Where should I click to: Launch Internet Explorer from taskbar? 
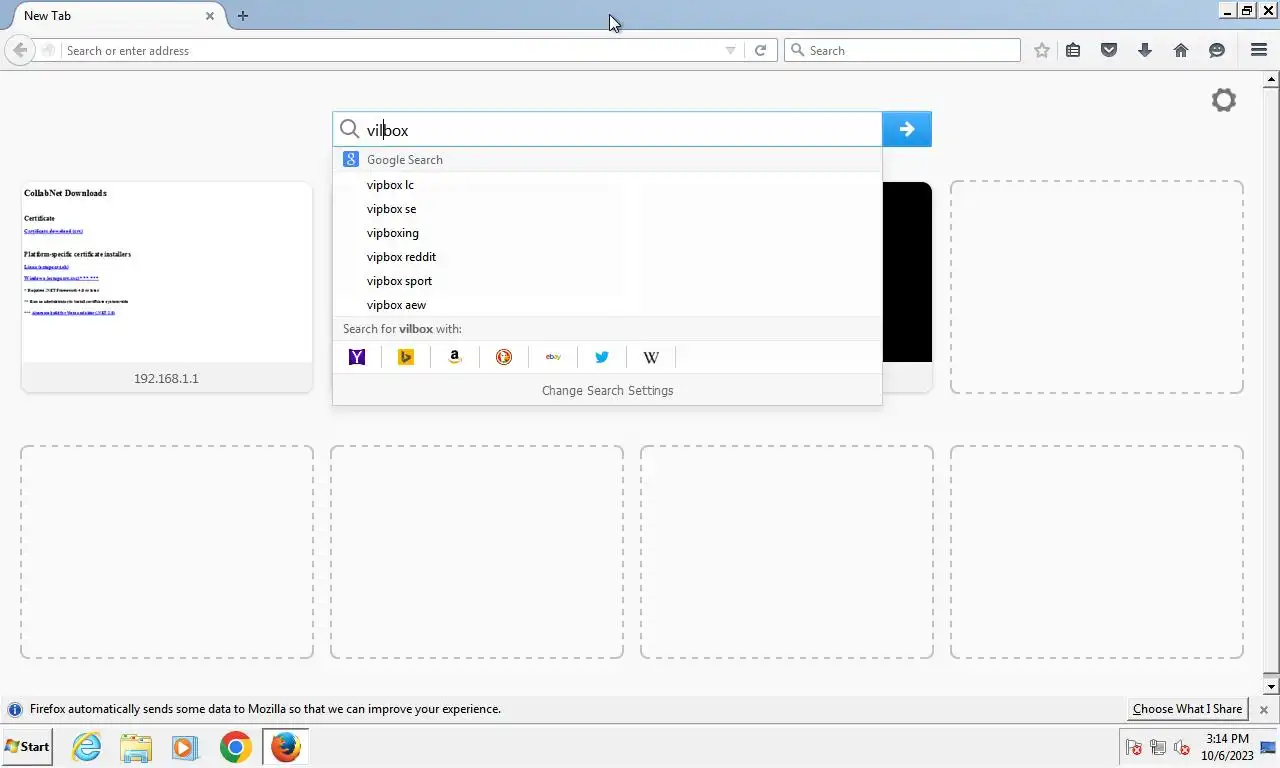87,747
